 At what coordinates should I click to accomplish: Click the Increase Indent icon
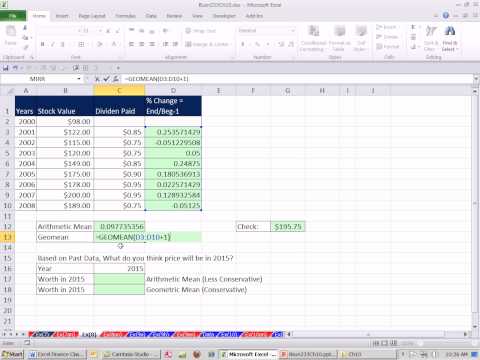point(176,44)
